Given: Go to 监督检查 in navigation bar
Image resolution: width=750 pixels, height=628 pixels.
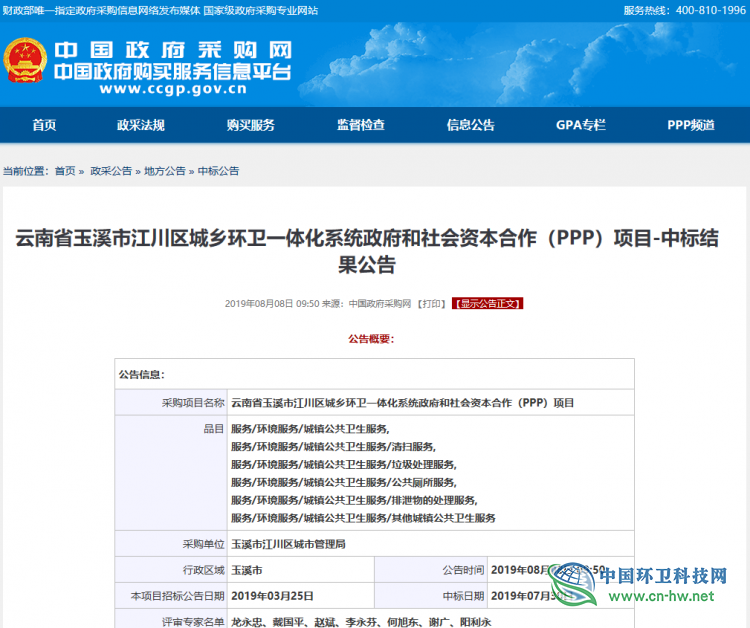Looking at the screenshot, I should click(x=360, y=125).
